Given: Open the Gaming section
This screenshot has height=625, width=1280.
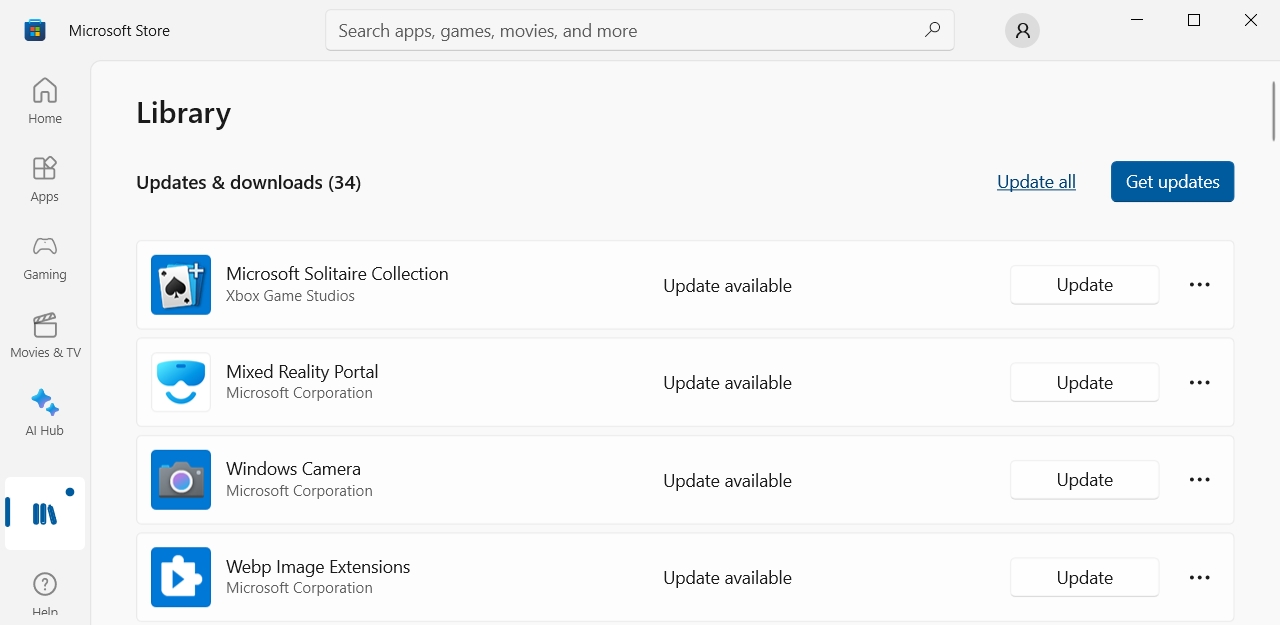Looking at the screenshot, I should tap(45, 258).
